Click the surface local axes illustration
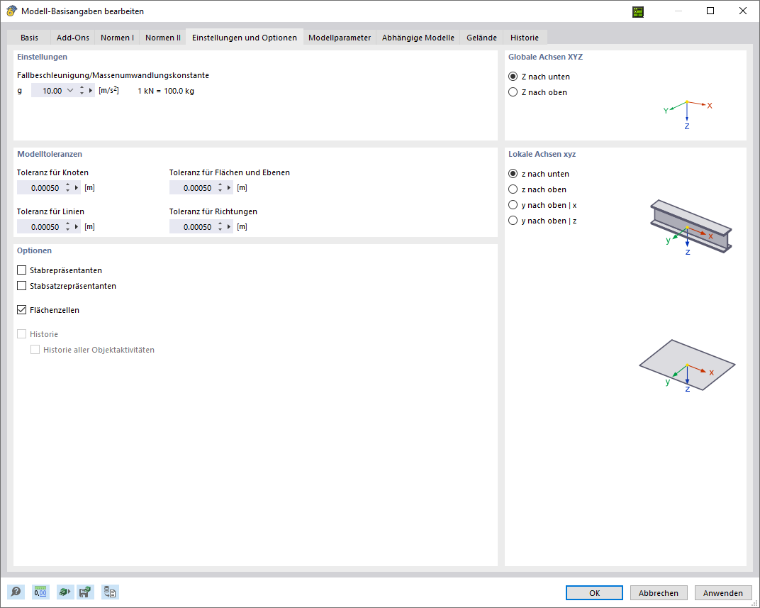Image resolution: width=760 pixels, height=608 pixels. [x=687, y=365]
